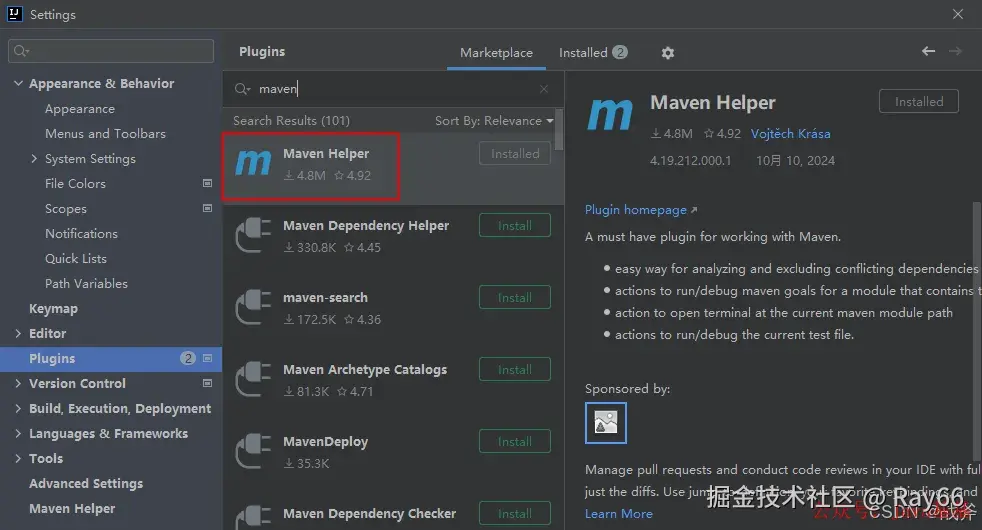Select Maven Dependency Checker in results
982x530 pixels.
(x=370, y=514)
